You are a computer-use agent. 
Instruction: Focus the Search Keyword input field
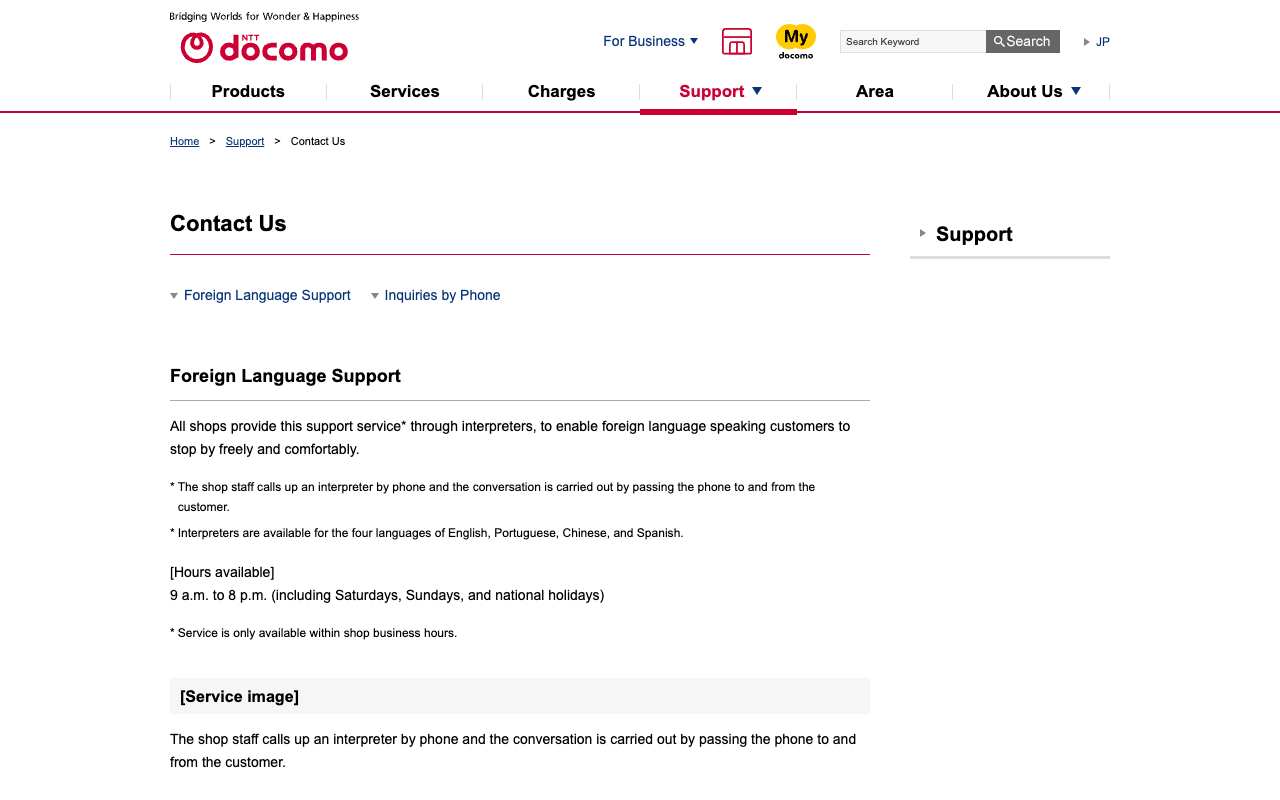(x=913, y=41)
